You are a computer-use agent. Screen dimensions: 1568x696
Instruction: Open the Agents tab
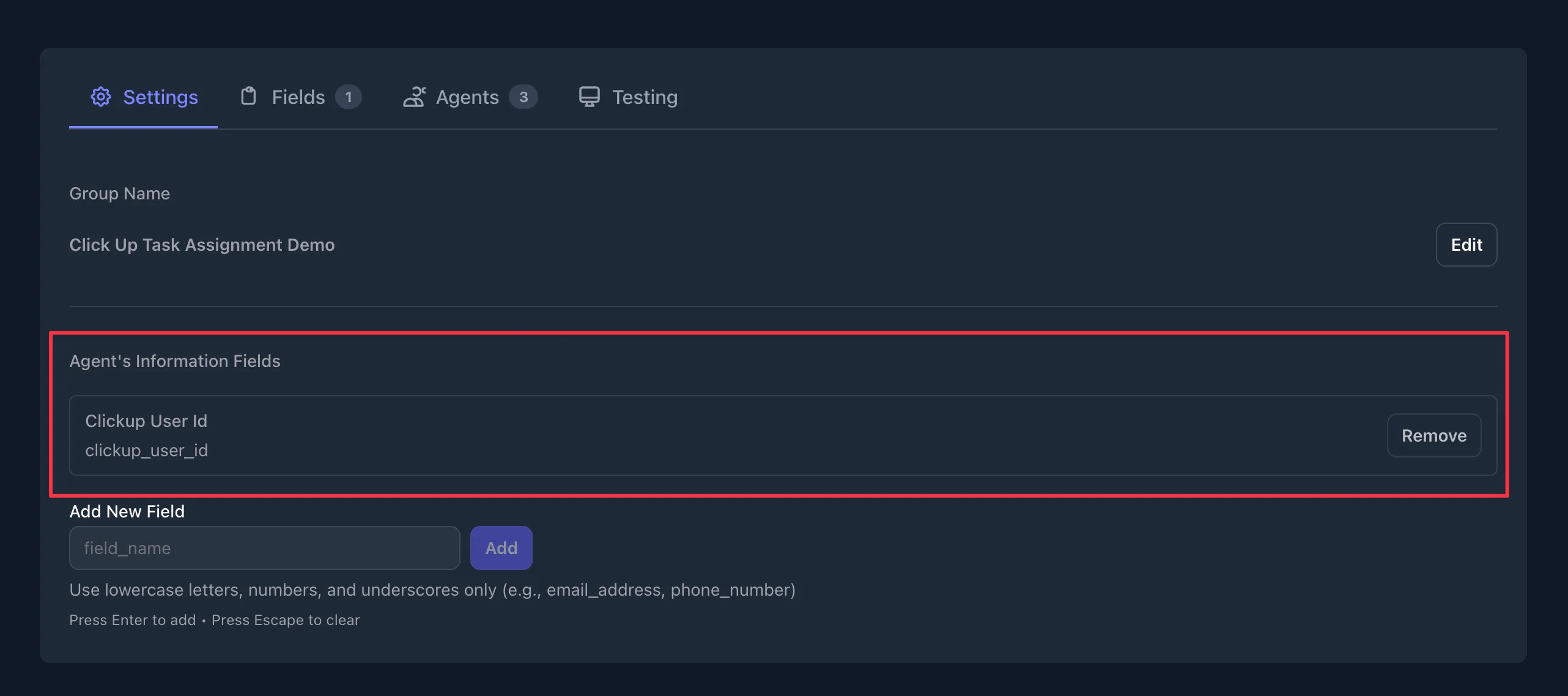pyautogui.click(x=467, y=97)
